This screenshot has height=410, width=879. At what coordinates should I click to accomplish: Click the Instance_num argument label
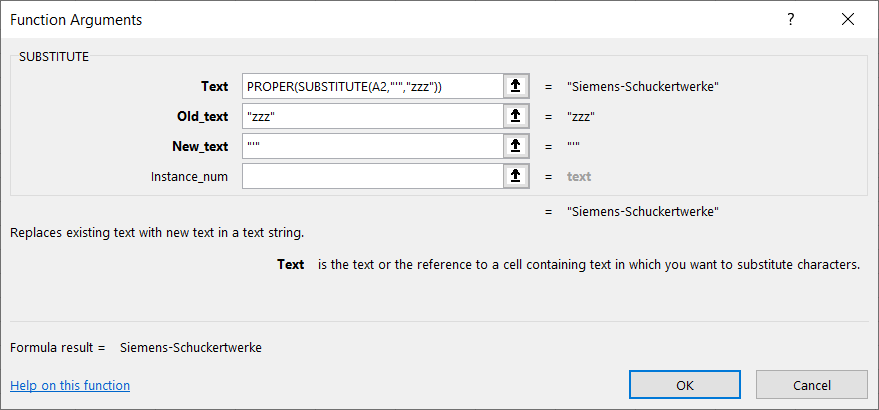pos(189,177)
